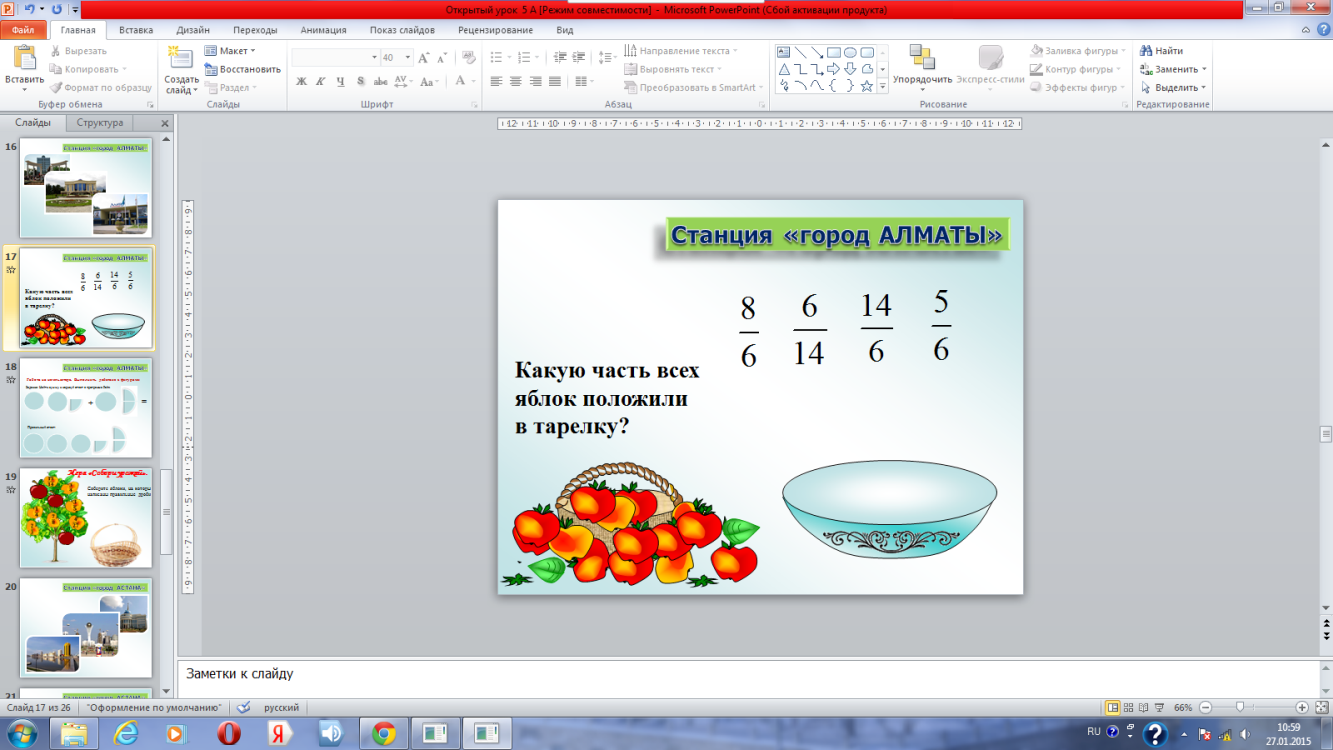
Task: Toggle strikethrough (abc) formatting
Action: pos(381,82)
